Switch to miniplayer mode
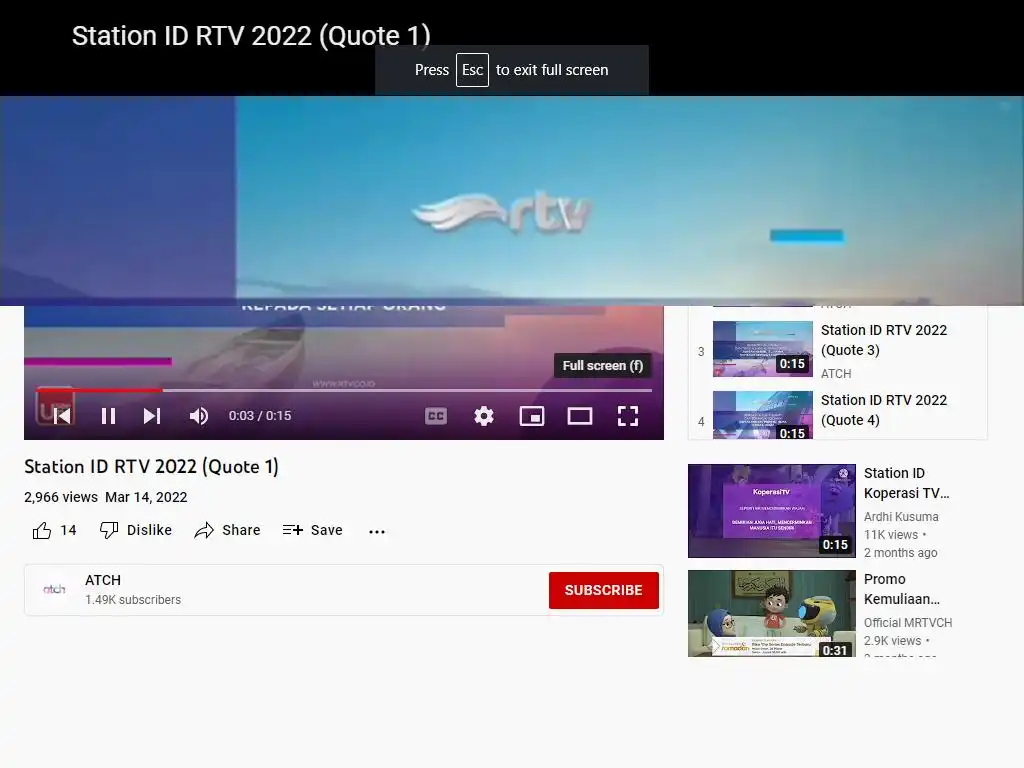The image size is (1024, 768). coord(532,416)
